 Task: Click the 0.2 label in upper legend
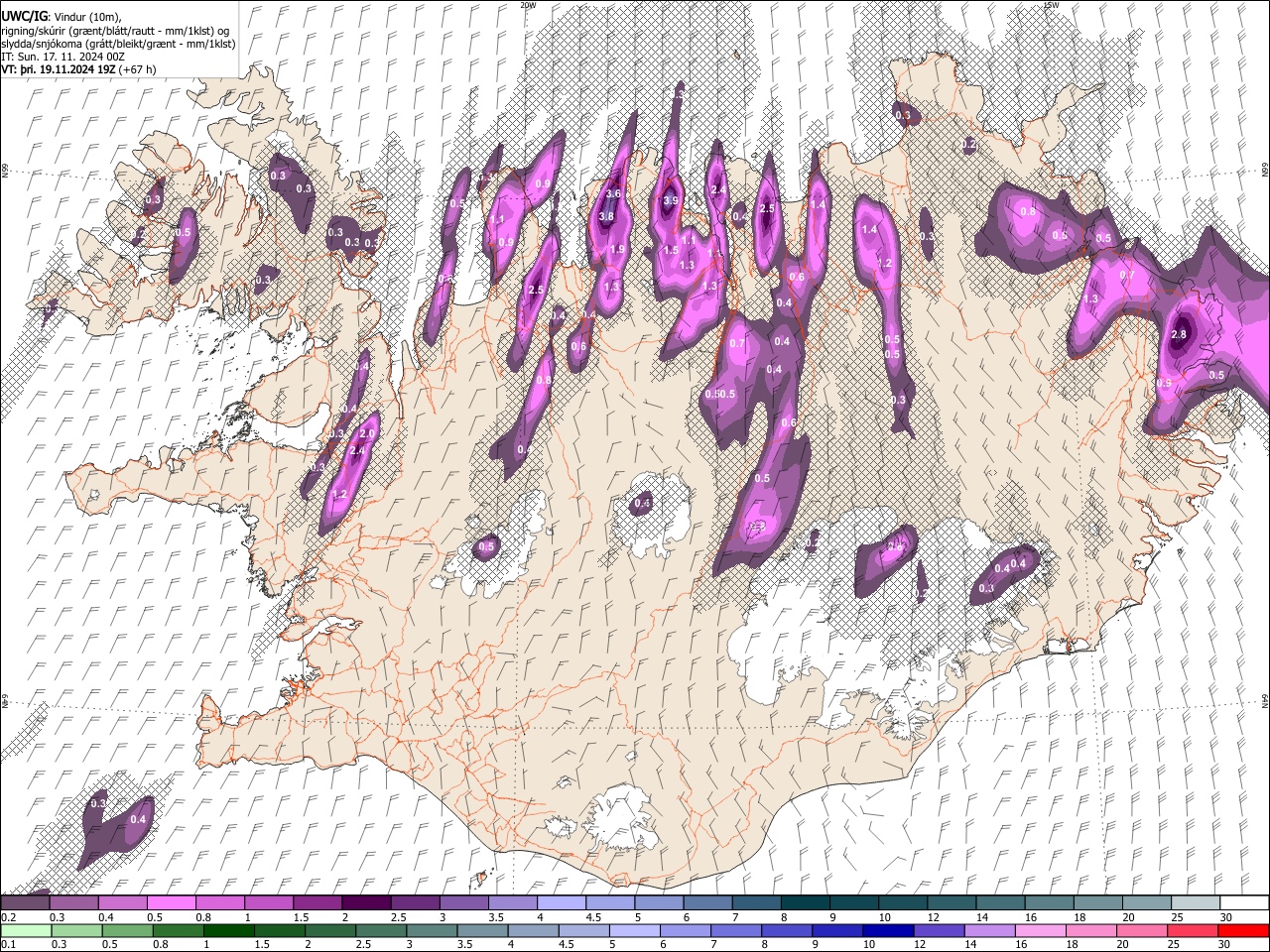(9, 917)
